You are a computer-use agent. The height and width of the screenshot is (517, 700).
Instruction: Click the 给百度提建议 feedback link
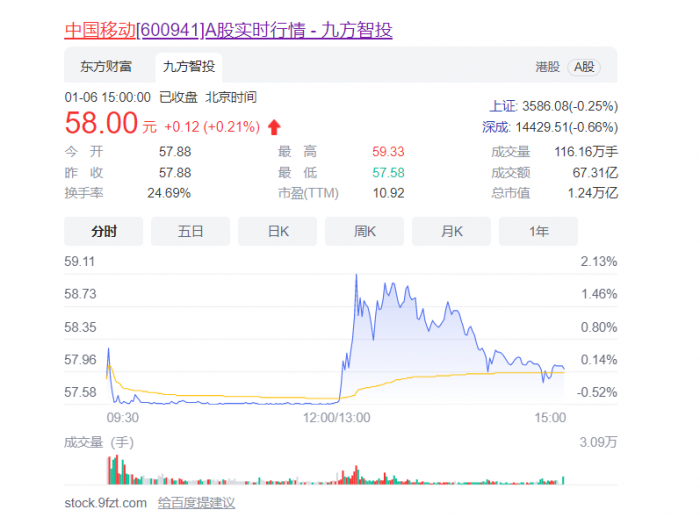pos(196,503)
